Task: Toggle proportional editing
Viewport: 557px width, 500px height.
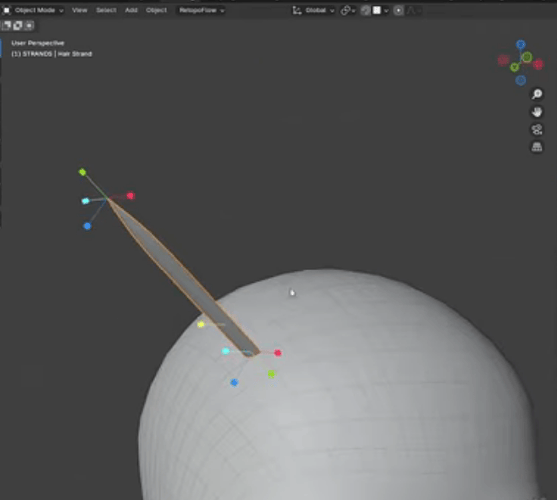Action: pos(399,11)
